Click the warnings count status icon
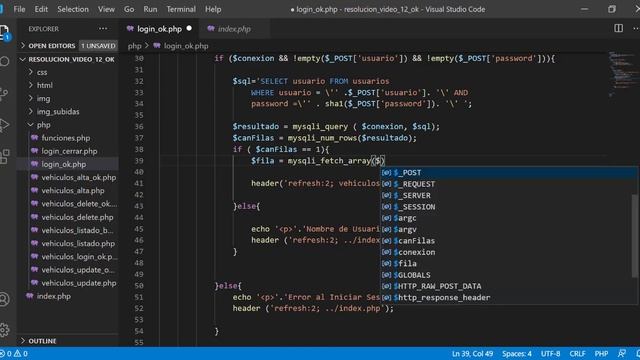 click(x=20, y=353)
